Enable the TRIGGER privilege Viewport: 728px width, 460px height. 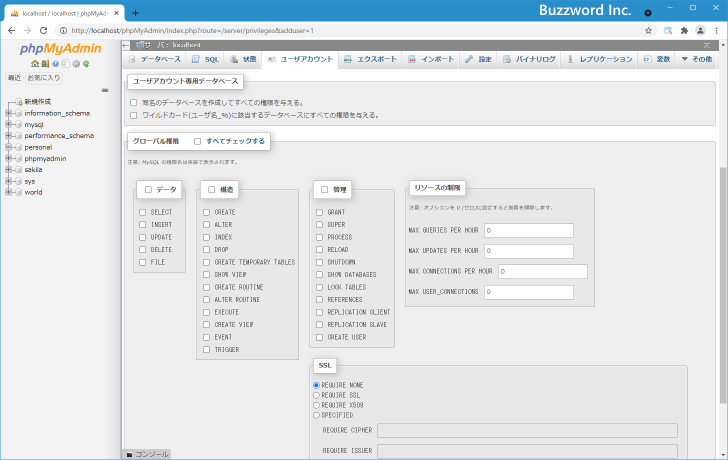pyautogui.click(x=207, y=350)
